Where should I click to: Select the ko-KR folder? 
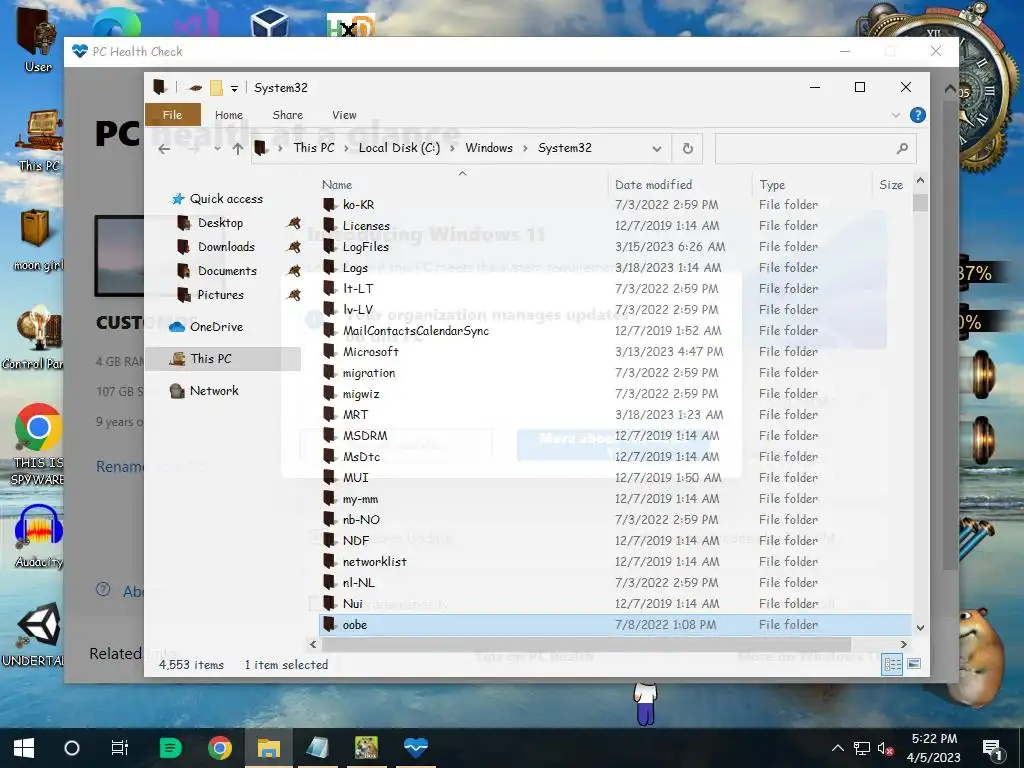[358, 204]
